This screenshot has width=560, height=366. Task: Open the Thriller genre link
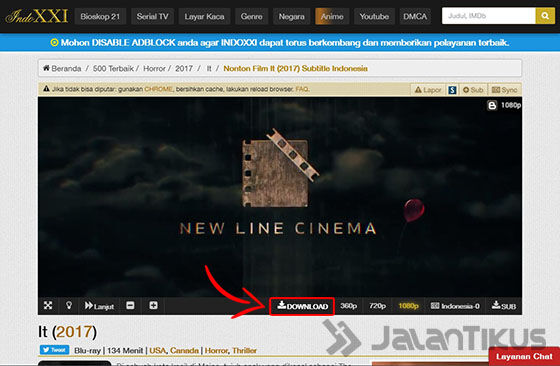click(x=244, y=350)
